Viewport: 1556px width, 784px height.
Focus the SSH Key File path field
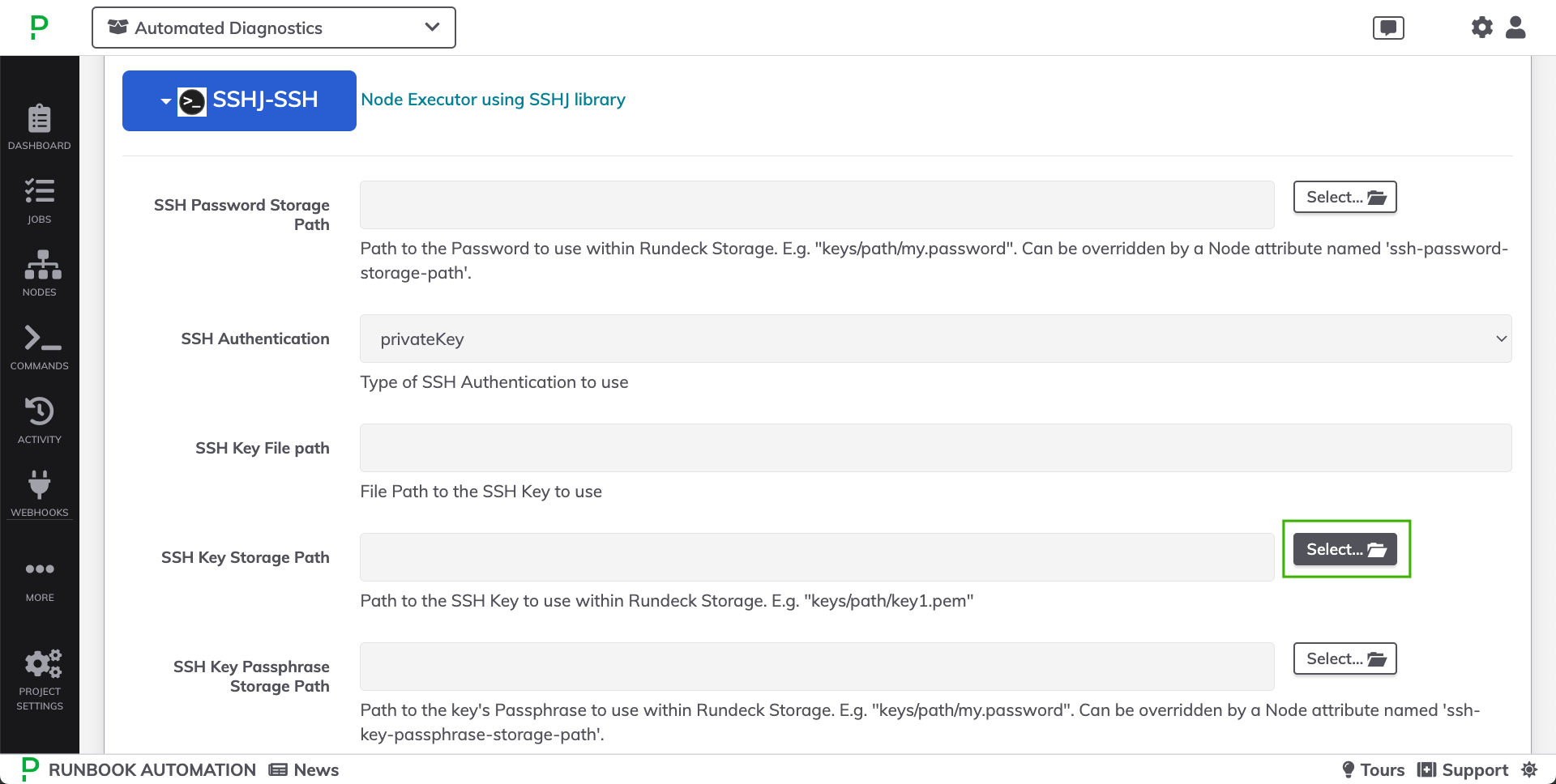935,448
